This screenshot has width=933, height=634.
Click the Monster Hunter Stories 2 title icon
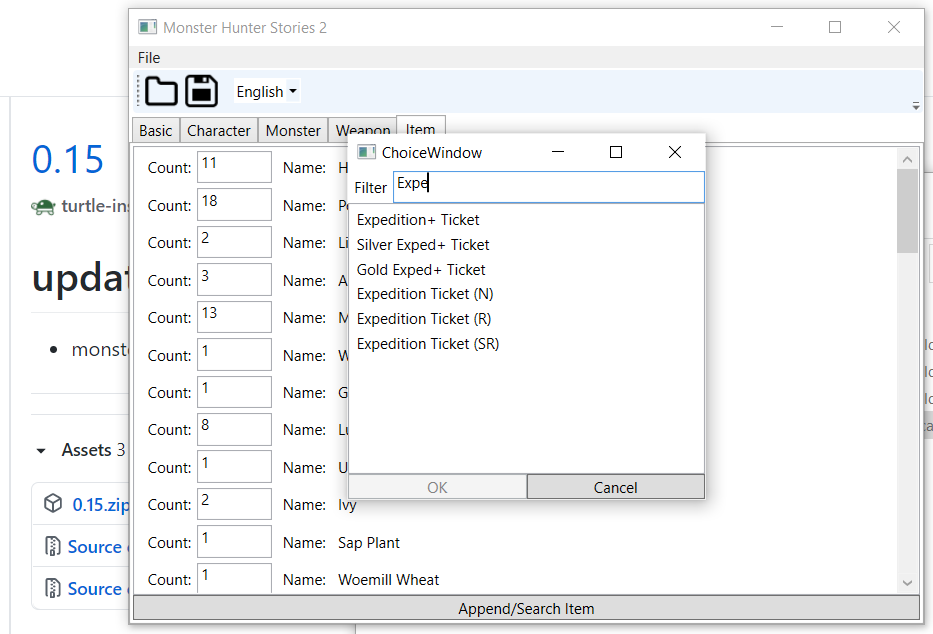(147, 27)
